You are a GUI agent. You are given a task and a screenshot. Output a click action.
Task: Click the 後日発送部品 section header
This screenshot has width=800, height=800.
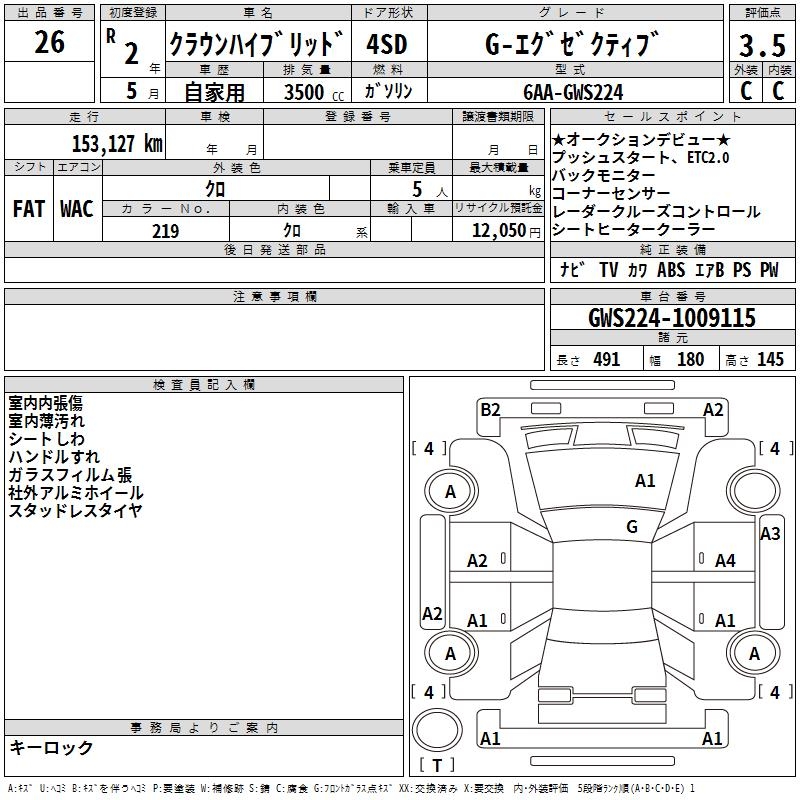coord(274,249)
